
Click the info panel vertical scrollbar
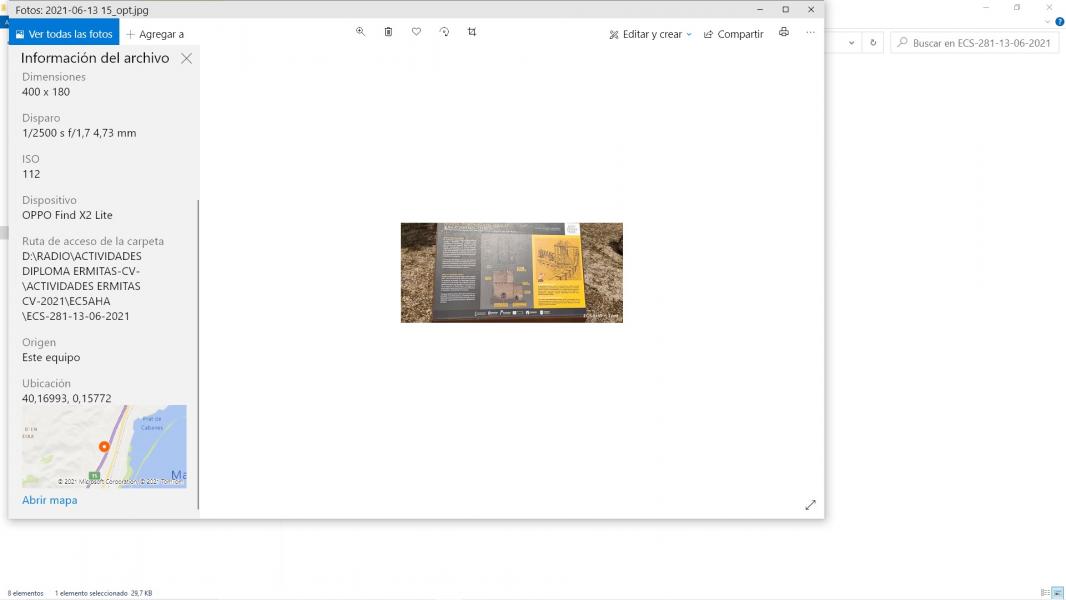point(198,353)
